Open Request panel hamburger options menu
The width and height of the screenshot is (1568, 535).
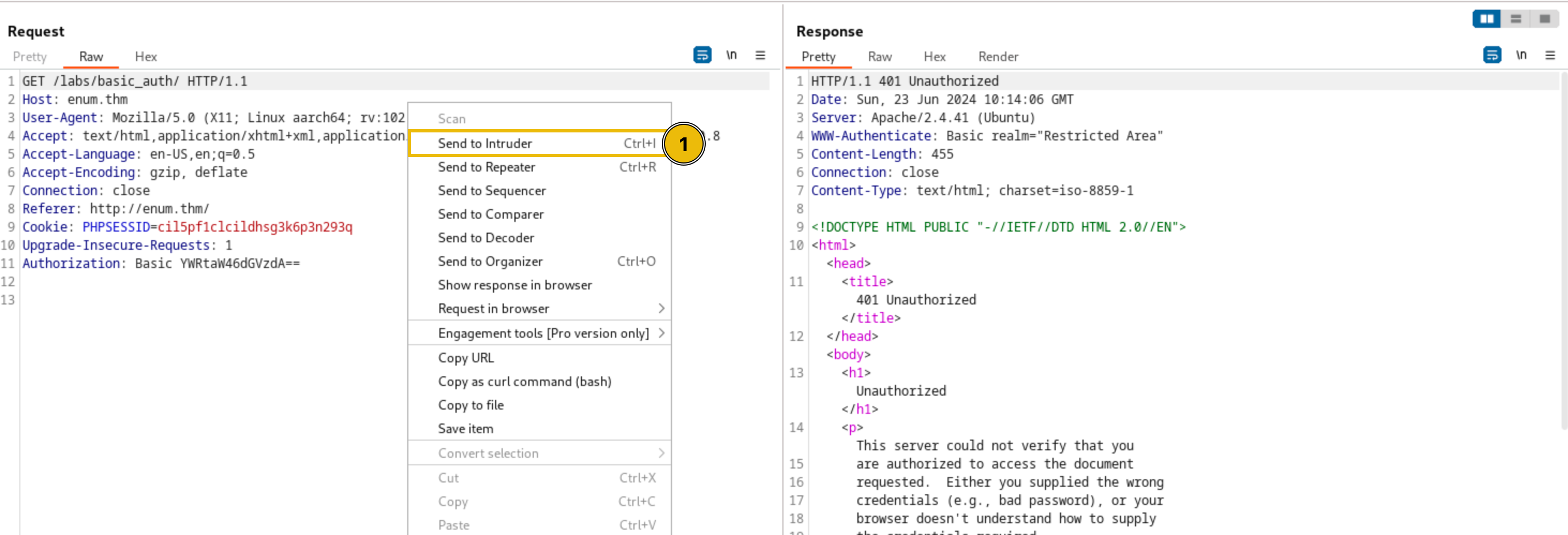pos(760,55)
